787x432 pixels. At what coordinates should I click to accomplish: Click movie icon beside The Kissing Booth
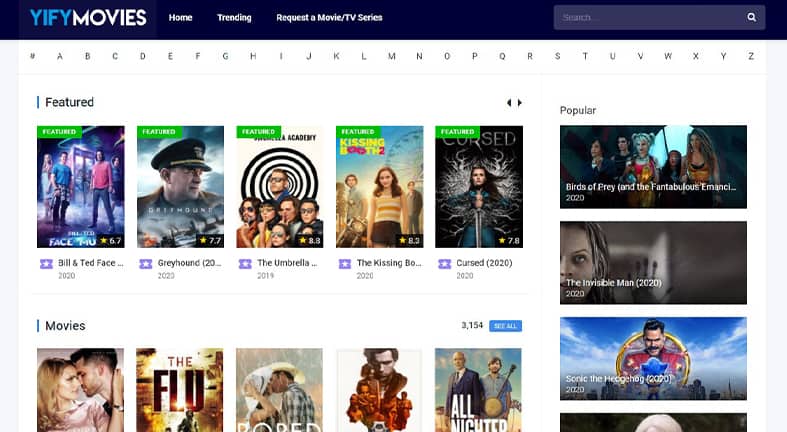tap(345, 263)
